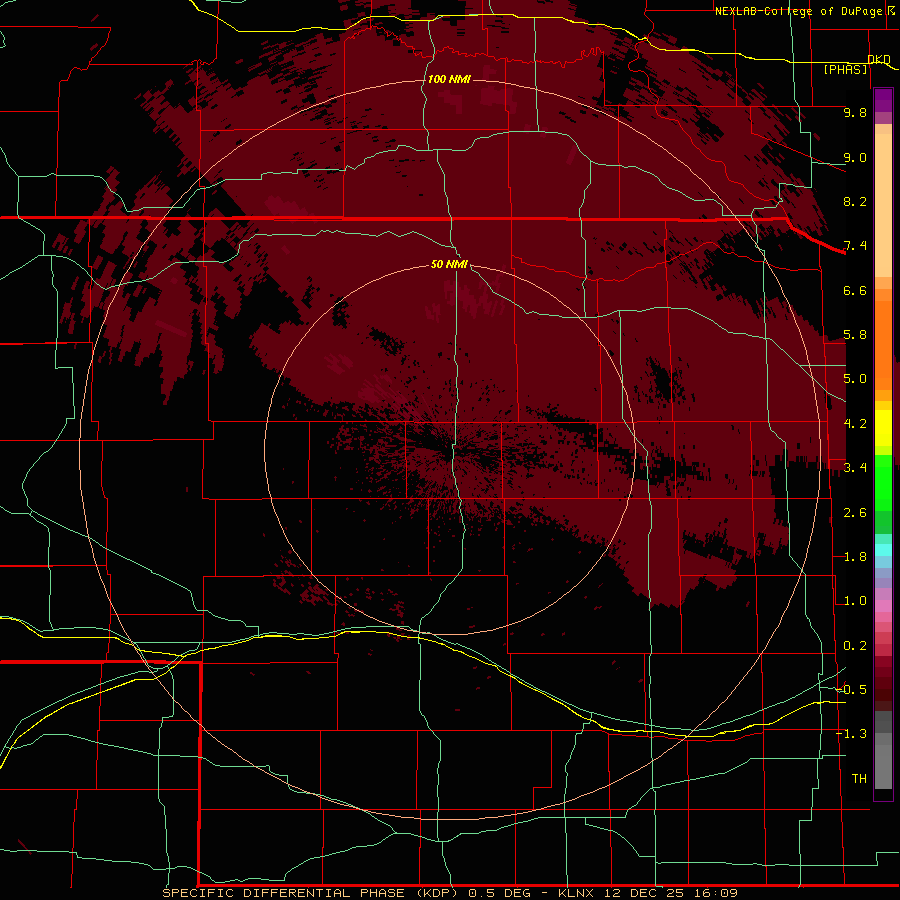Image resolution: width=900 pixels, height=900 pixels.
Task: Click the NEXLAB-College of DuPage label
Action: 799,11
